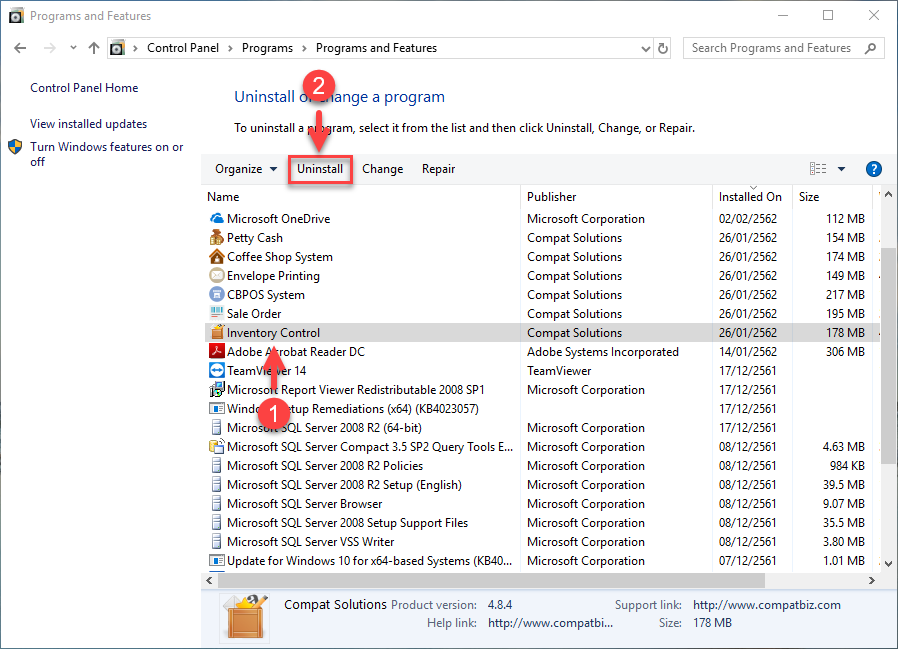Click the Windows Setup Remediations icon

(216, 408)
